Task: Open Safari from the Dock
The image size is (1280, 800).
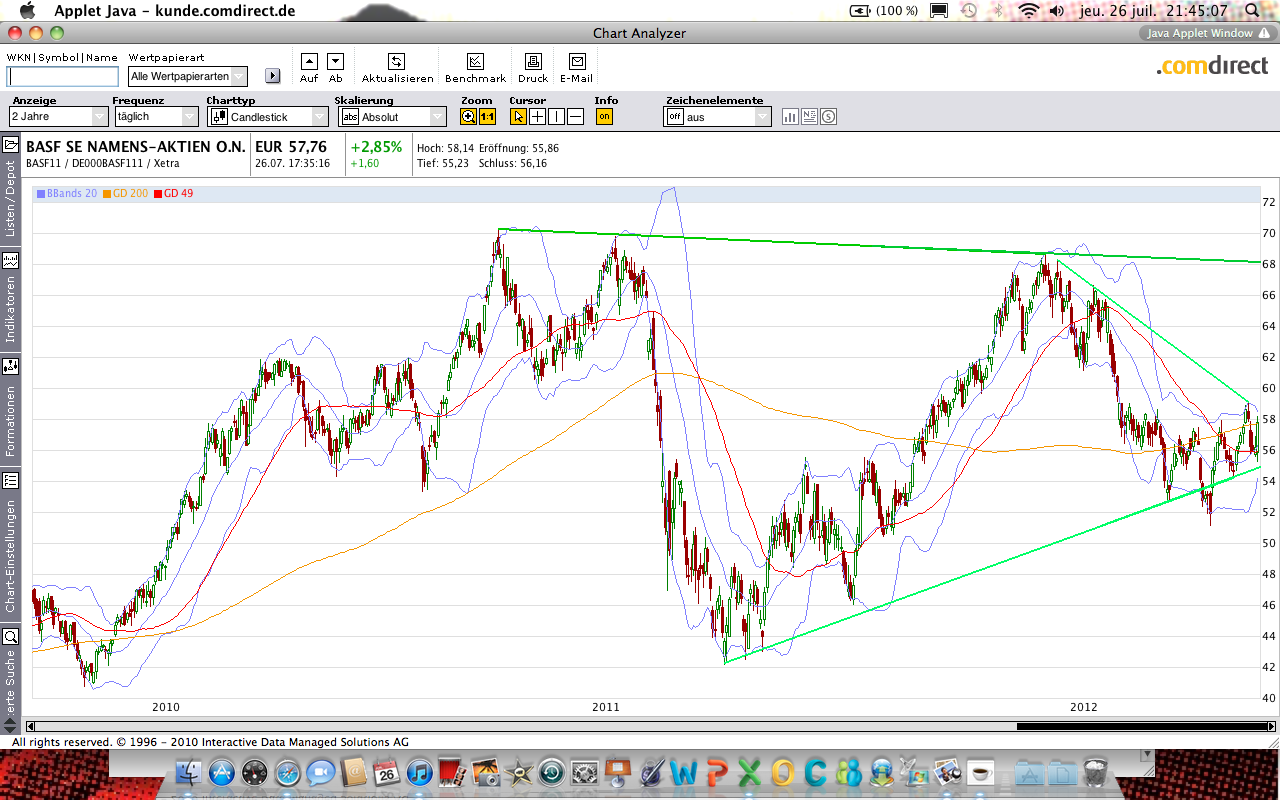Action: tap(287, 772)
